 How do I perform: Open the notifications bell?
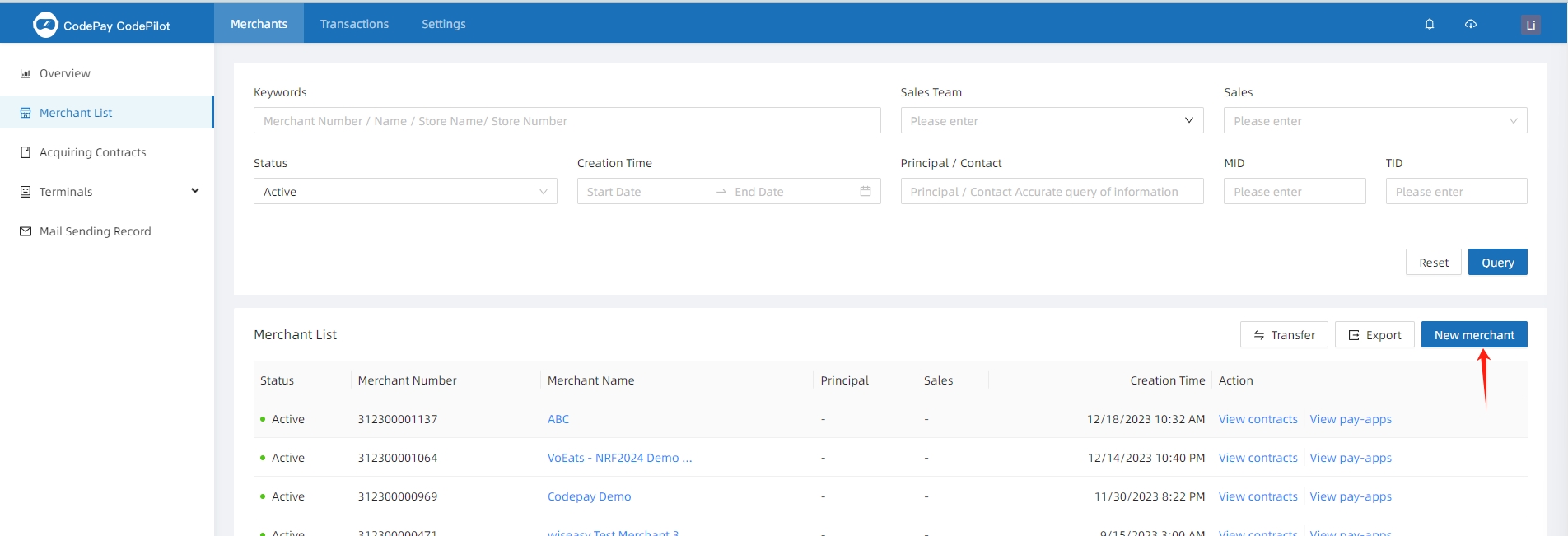1430,24
